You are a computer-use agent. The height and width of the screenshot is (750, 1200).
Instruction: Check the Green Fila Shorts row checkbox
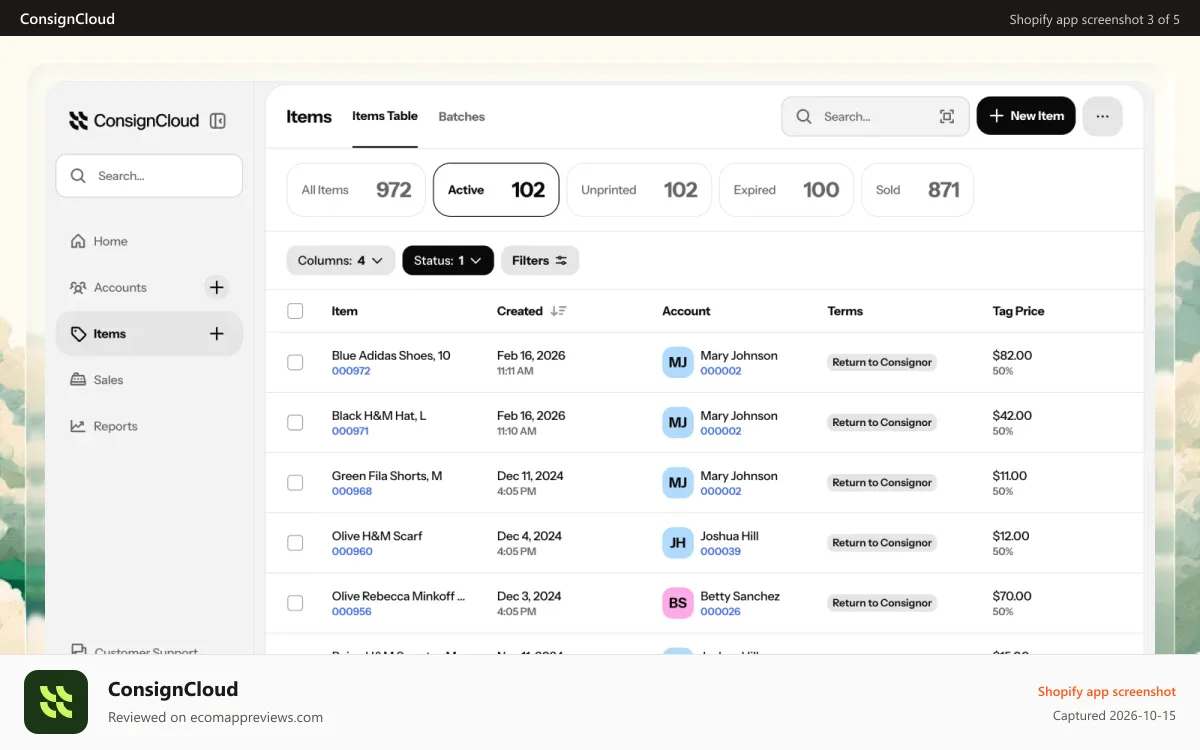[295, 482]
